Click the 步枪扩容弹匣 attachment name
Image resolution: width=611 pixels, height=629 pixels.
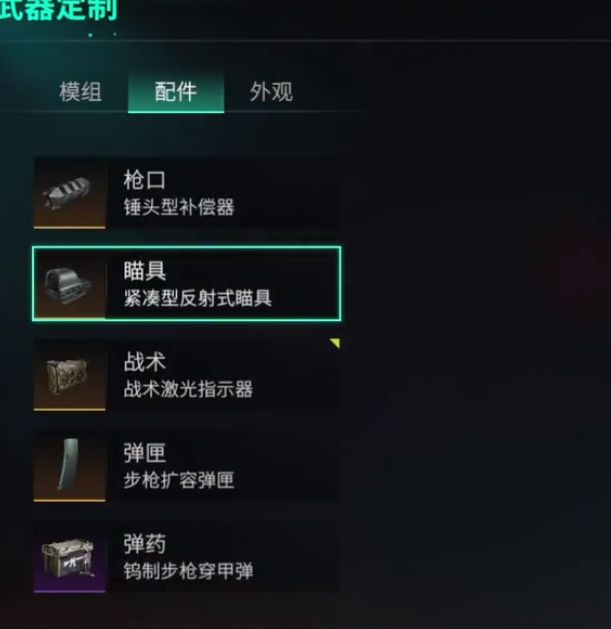179,481
